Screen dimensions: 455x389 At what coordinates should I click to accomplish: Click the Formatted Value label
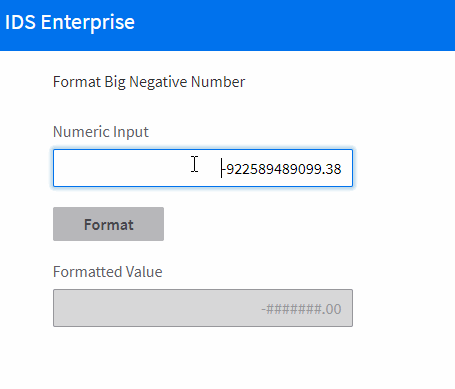point(108,272)
